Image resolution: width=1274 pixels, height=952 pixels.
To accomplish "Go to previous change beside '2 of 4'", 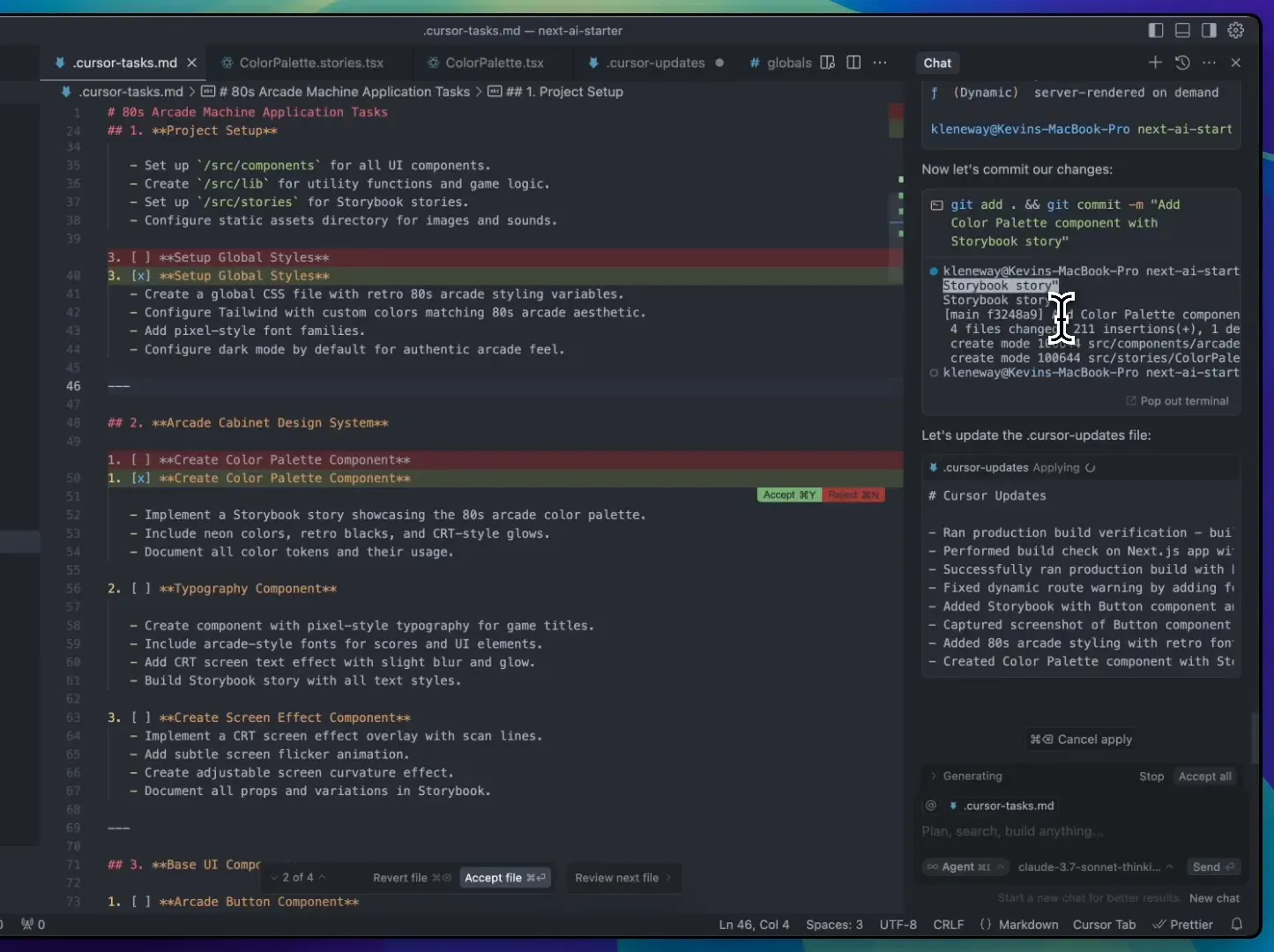I will [322, 877].
